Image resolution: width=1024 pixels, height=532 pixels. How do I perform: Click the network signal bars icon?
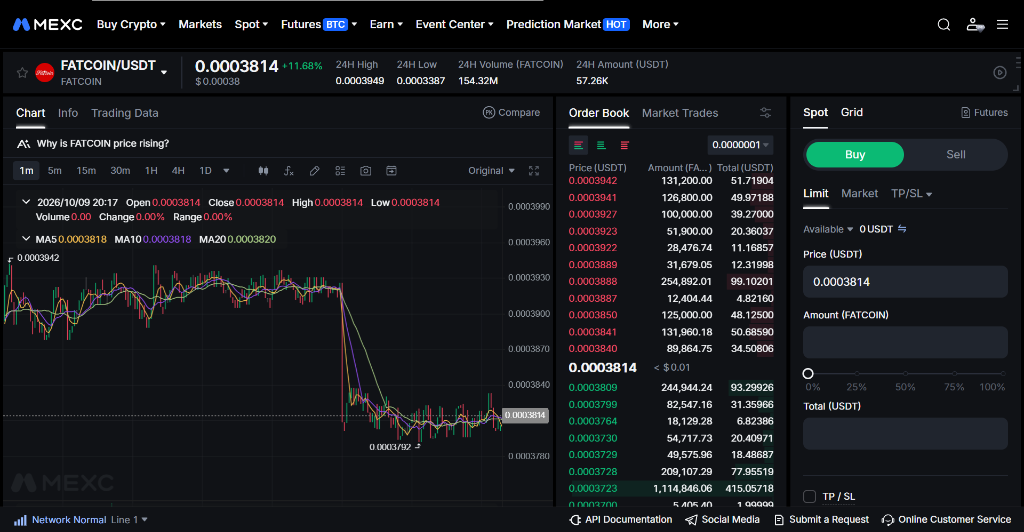point(20,520)
